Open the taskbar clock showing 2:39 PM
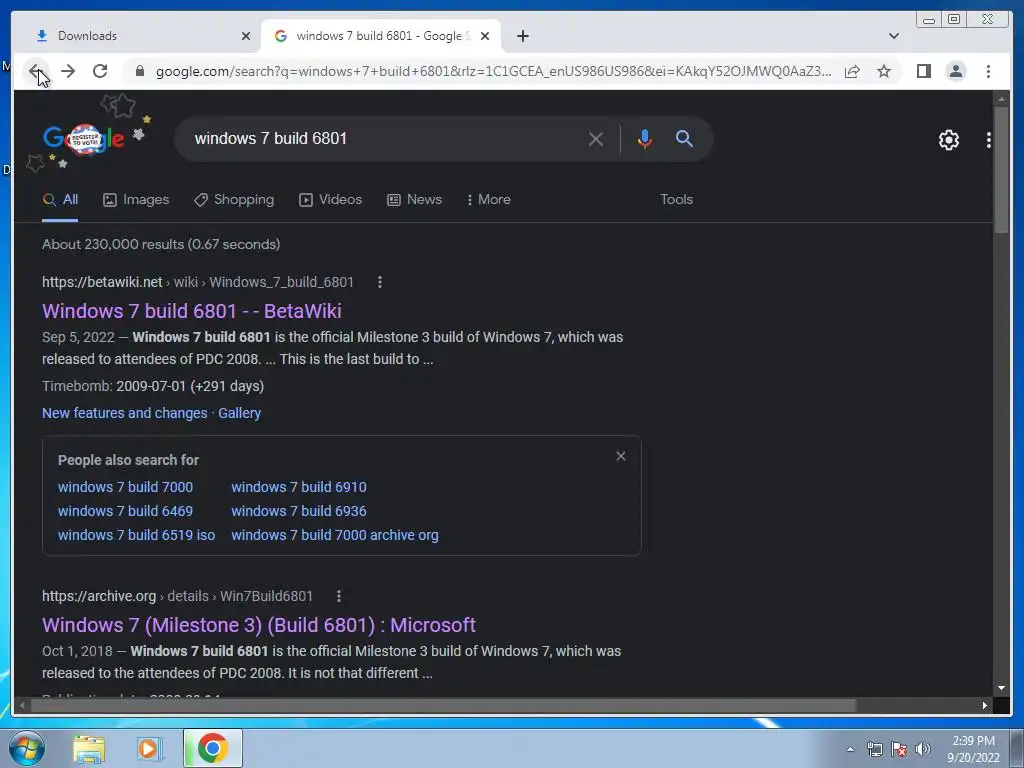Viewport: 1024px width, 768px height. pyautogui.click(x=973, y=749)
